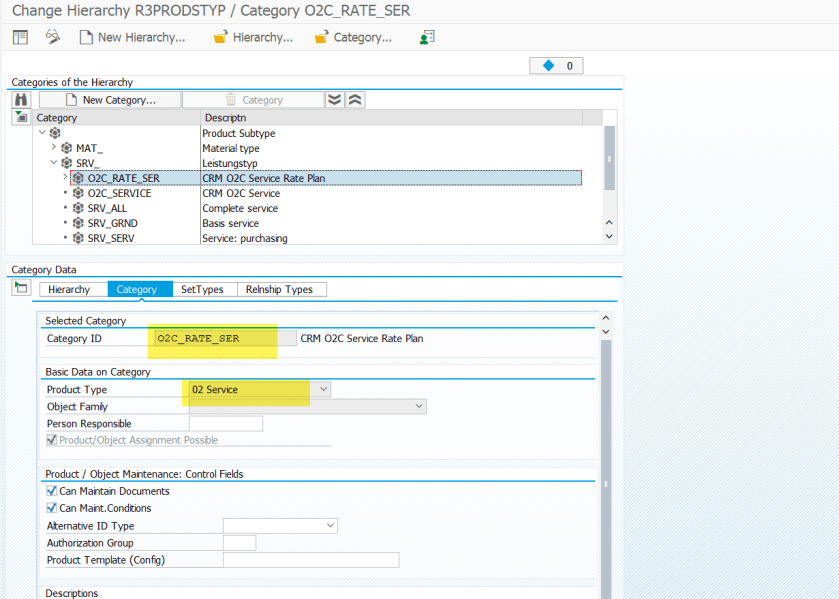Click the Person Responsible input field
Screen dimensions: 839x599
[225, 424]
